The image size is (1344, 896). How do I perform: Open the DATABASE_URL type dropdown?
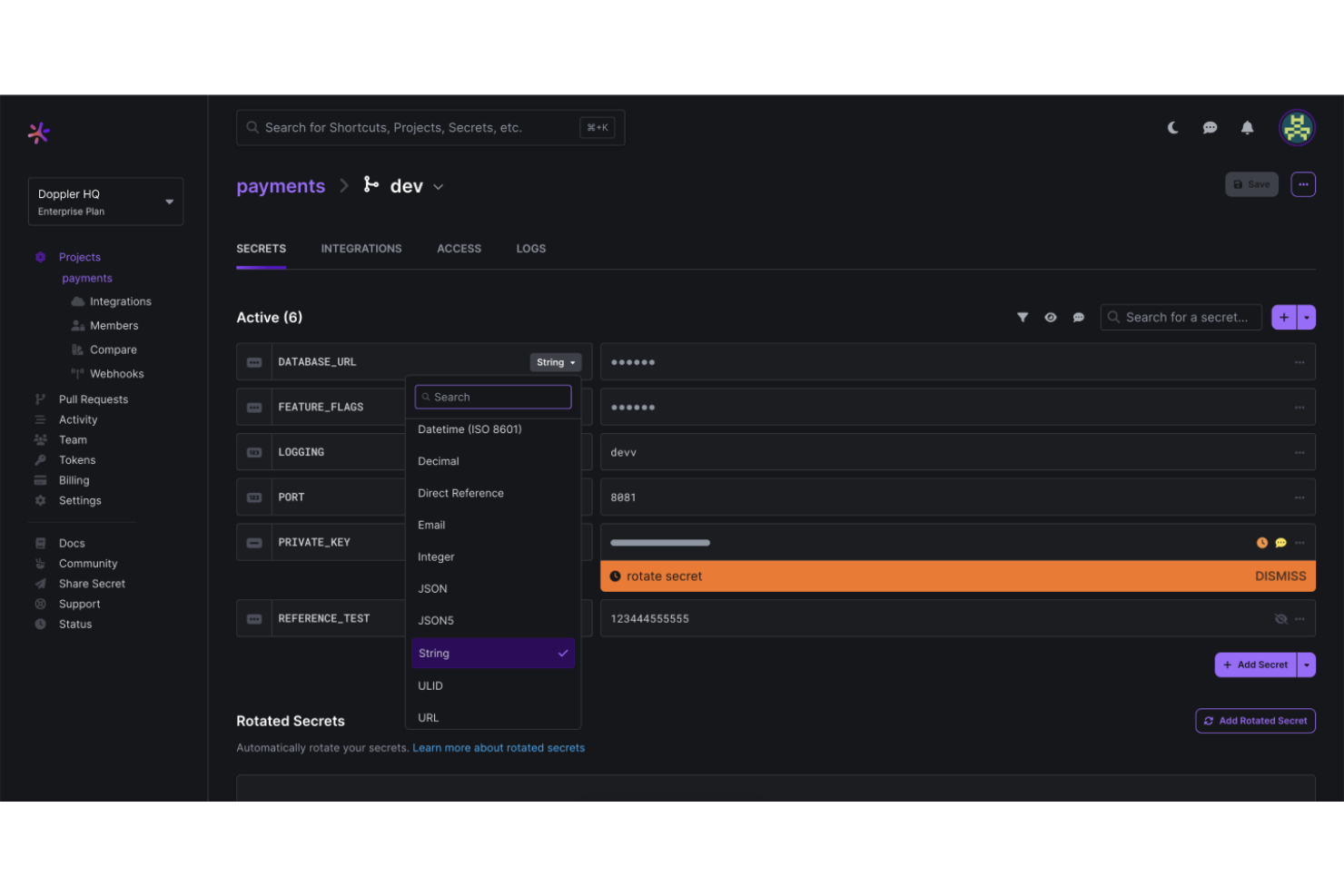tap(555, 361)
